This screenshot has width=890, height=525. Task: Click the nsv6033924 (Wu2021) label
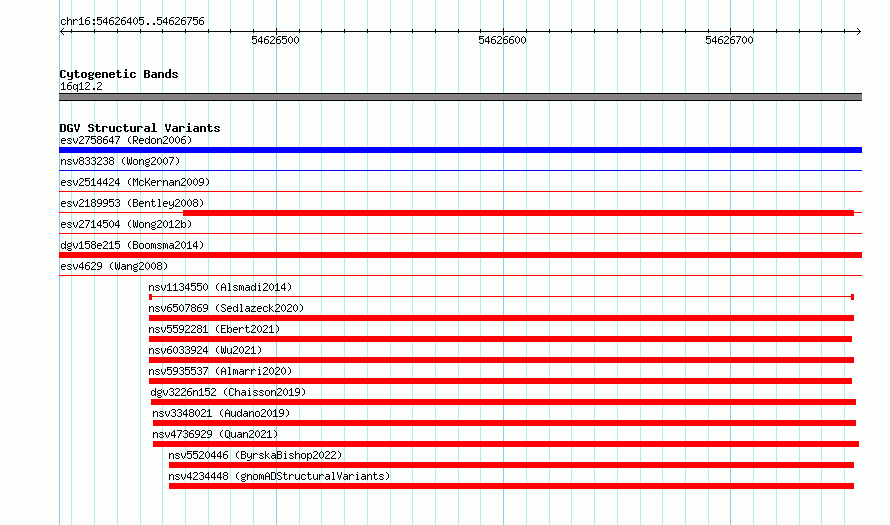(205, 350)
